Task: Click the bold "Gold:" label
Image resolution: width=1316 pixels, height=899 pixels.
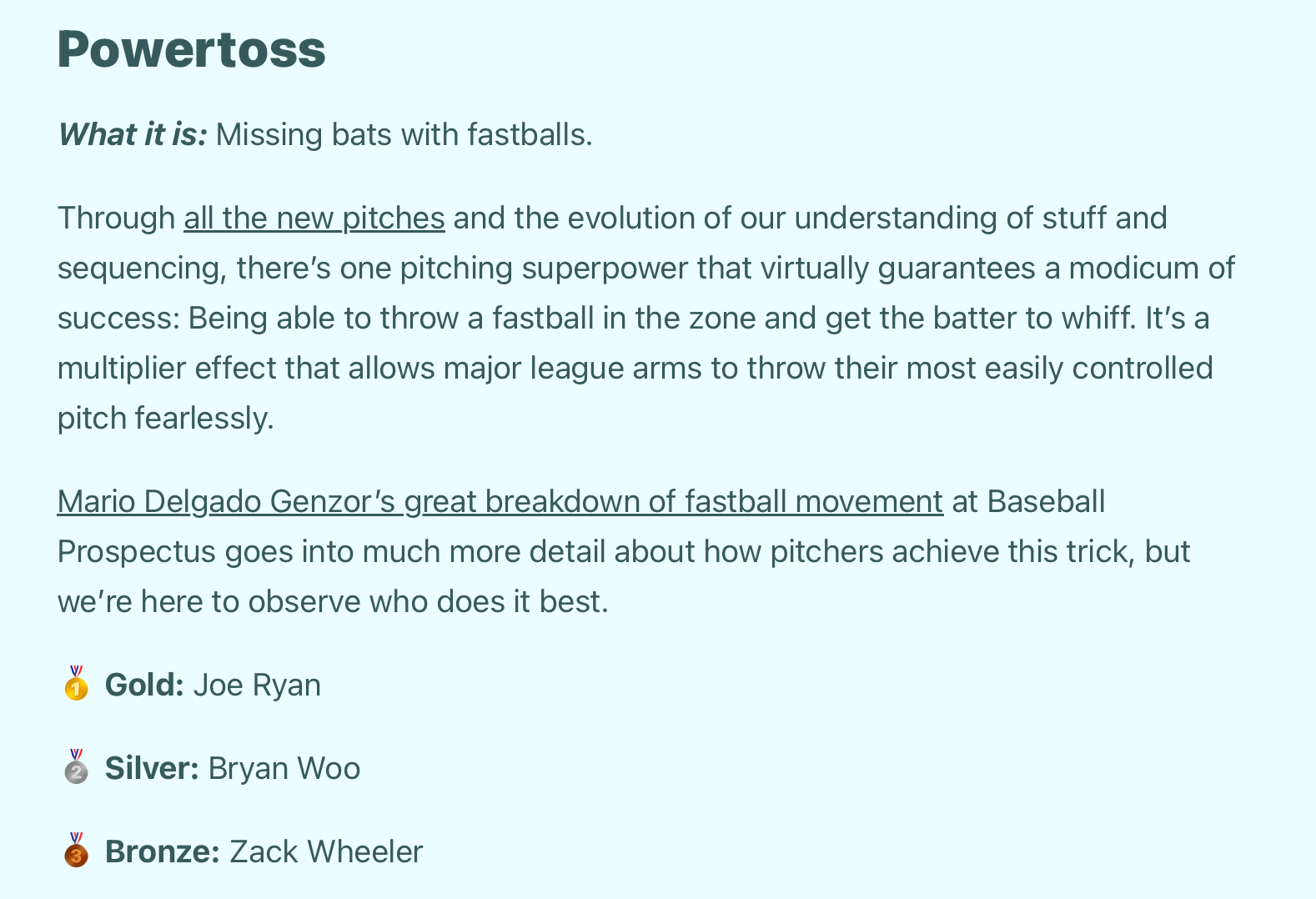Action: (144, 686)
